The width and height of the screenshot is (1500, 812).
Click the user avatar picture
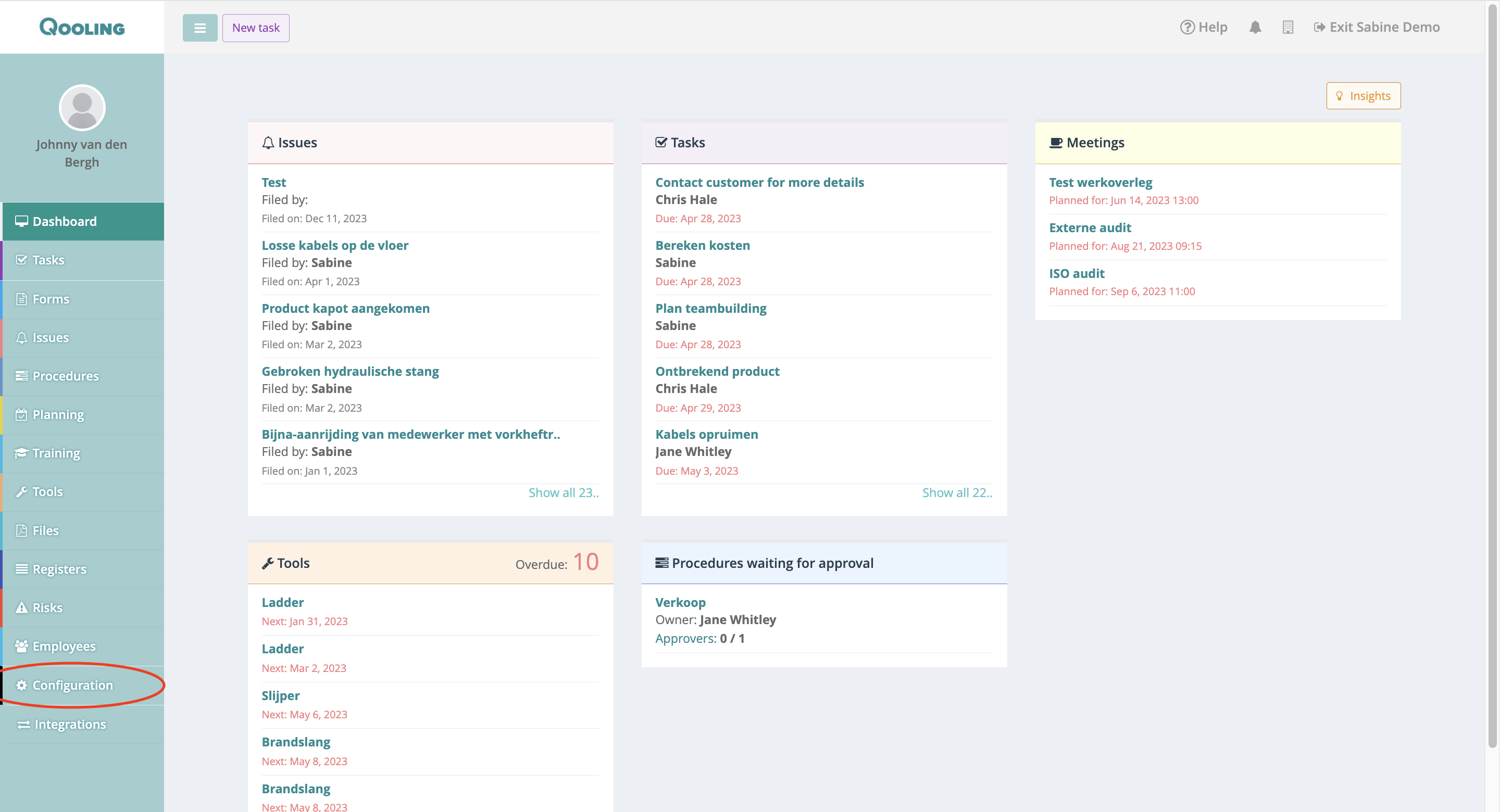point(82,108)
